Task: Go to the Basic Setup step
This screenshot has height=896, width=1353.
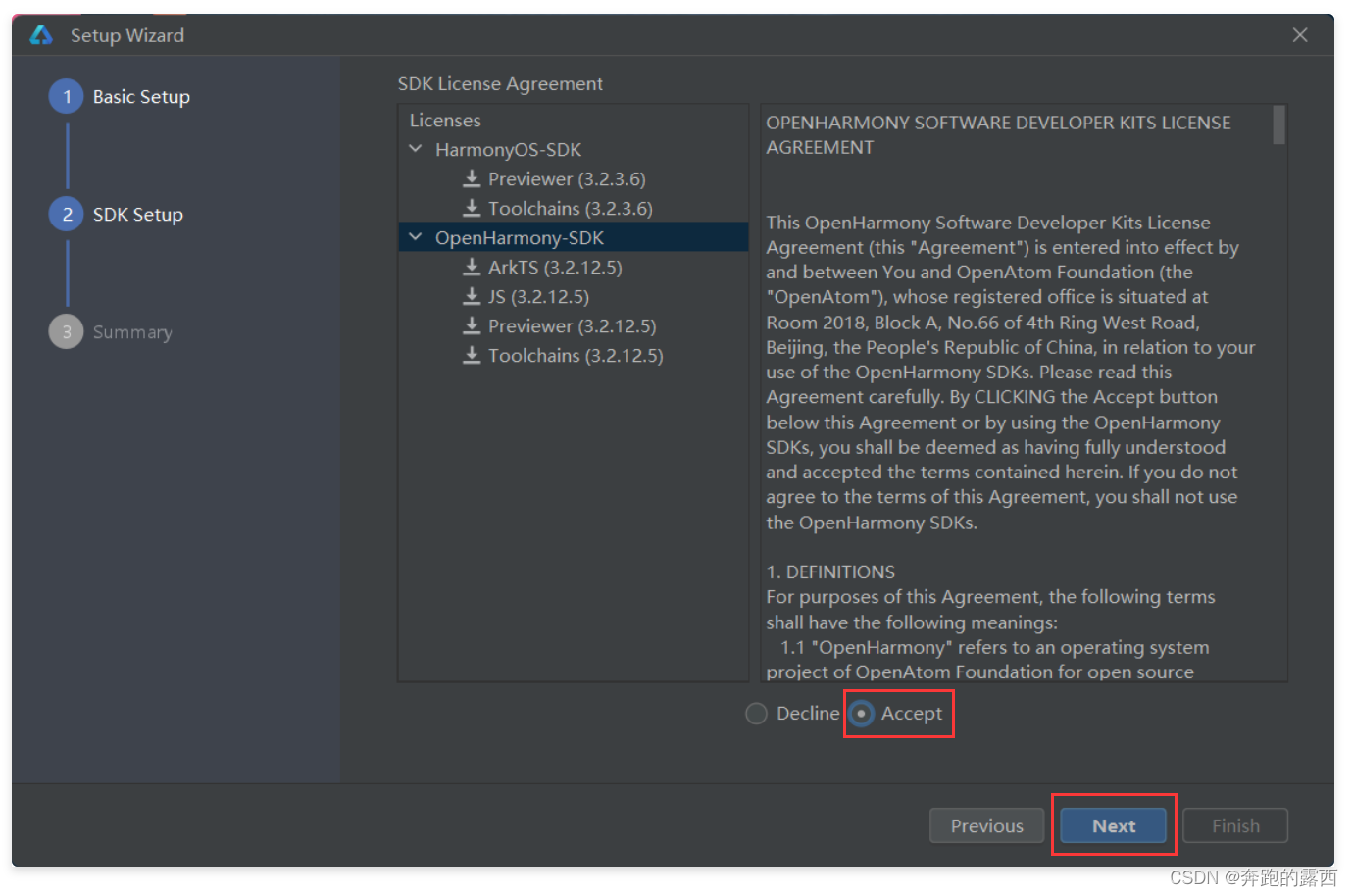Action: [141, 96]
